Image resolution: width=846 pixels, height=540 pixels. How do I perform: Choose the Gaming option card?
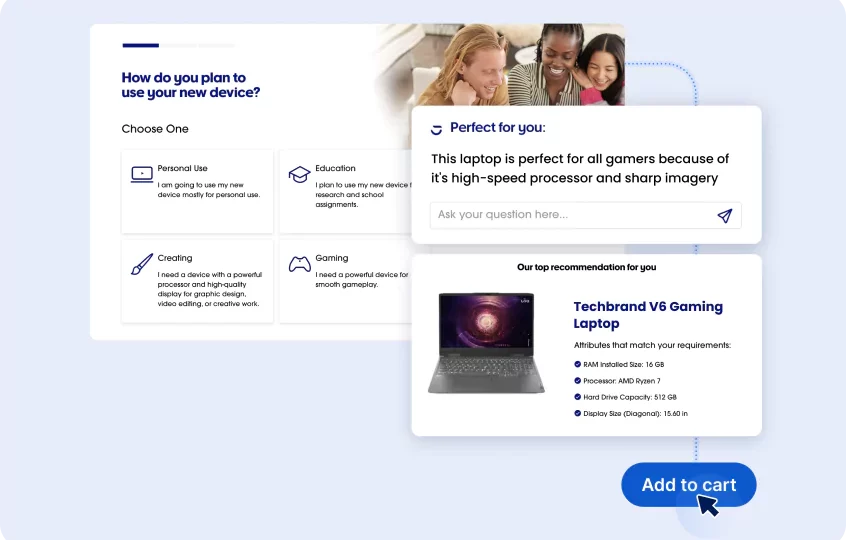pyautogui.click(x=345, y=281)
